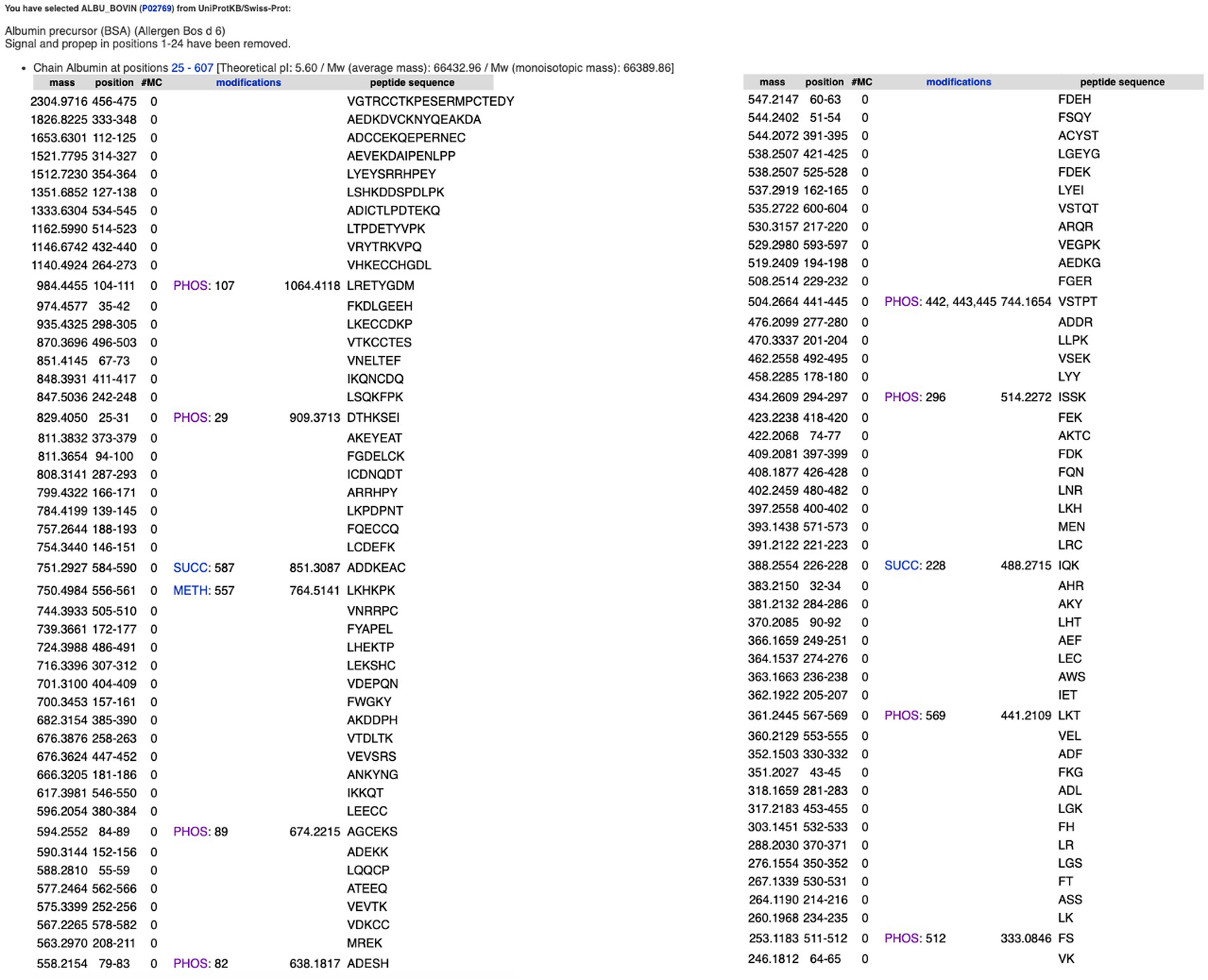Image resolution: width=1208 pixels, height=980 pixels.
Task: Click PHOS link for peptide VSTPT
Action: 901,302
